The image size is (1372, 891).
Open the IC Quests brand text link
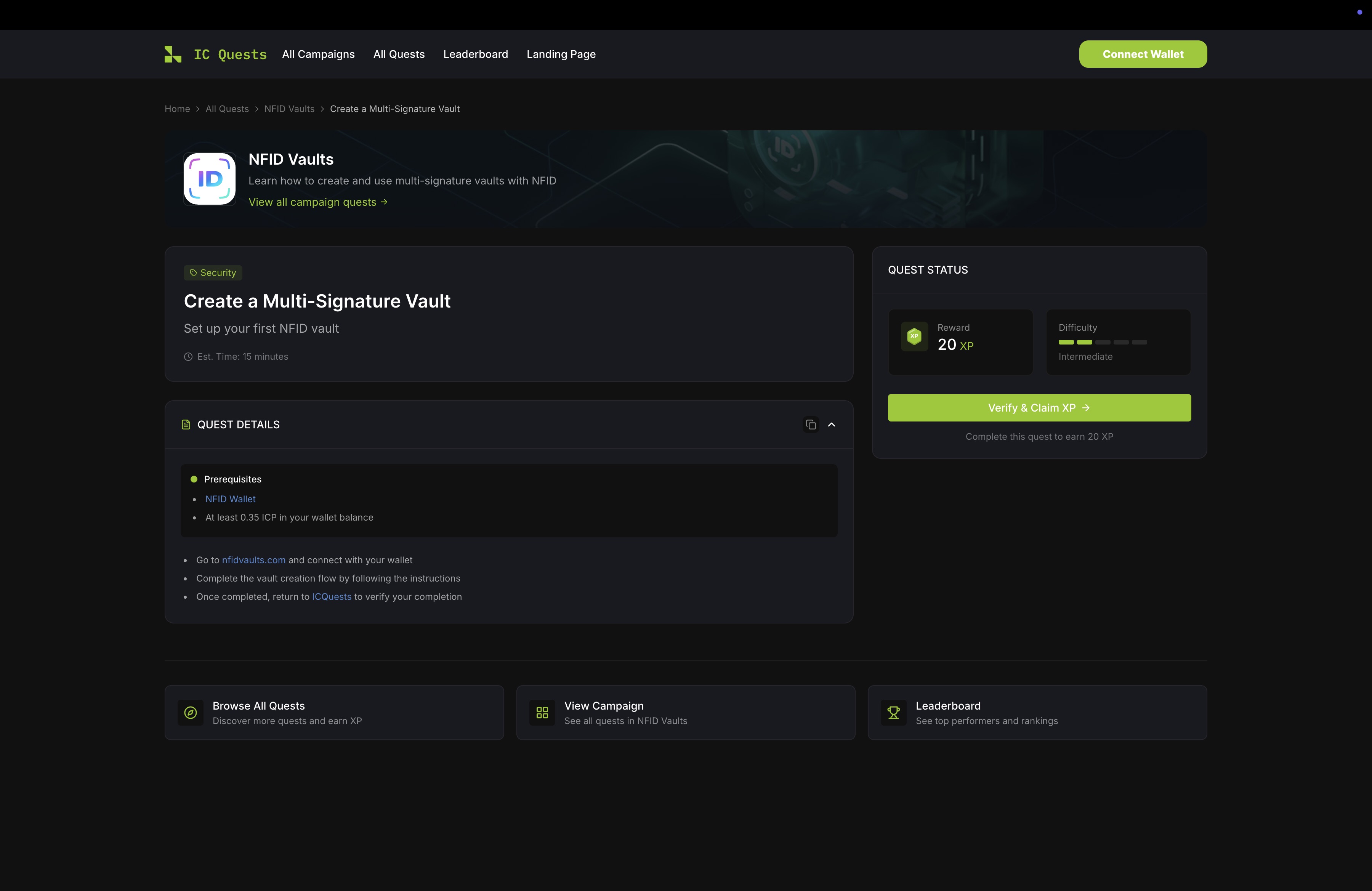click(x=230, y=54)
